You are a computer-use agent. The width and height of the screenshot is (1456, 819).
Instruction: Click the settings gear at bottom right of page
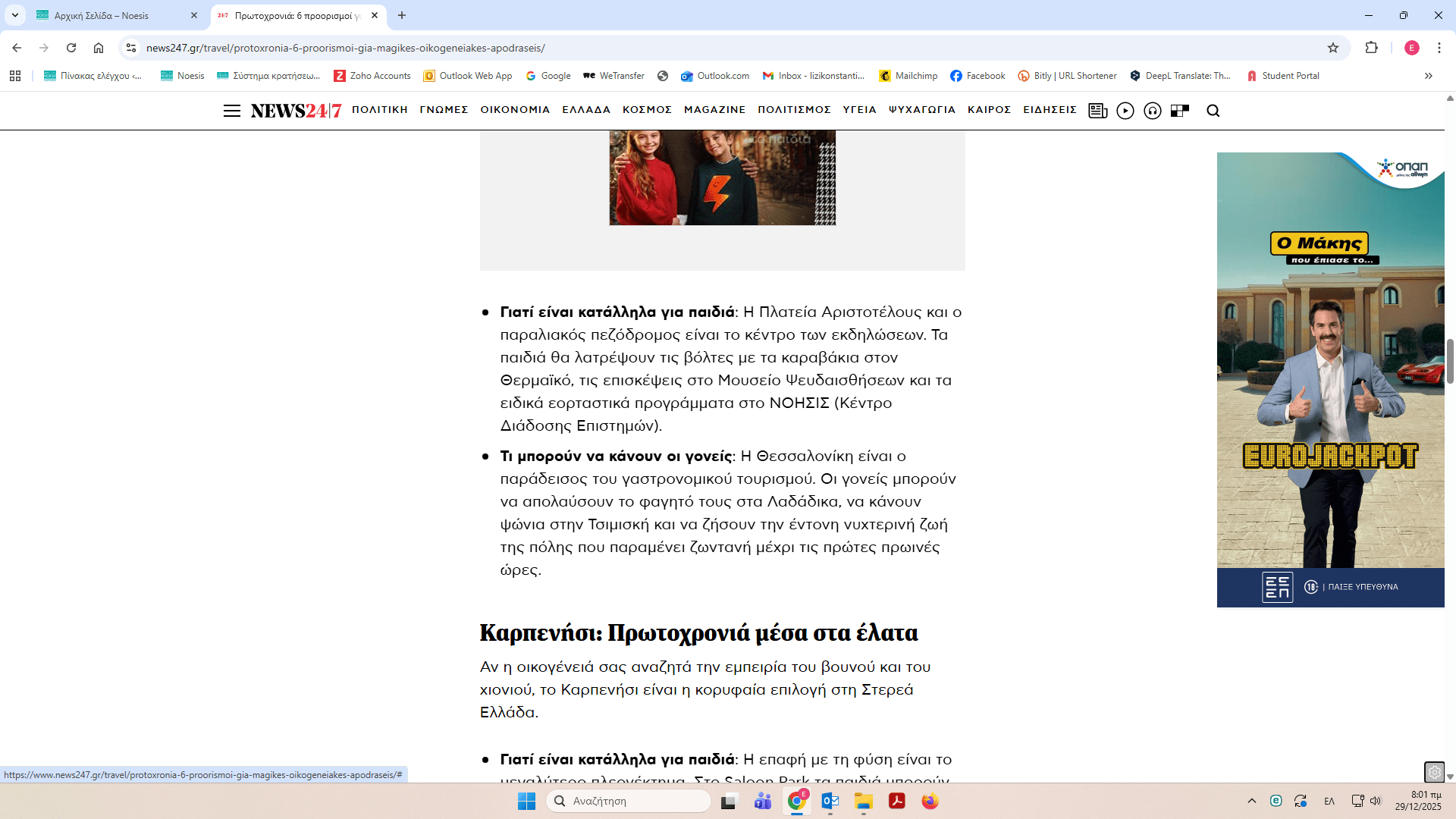pyautogui.click(x=1434, y=773)
